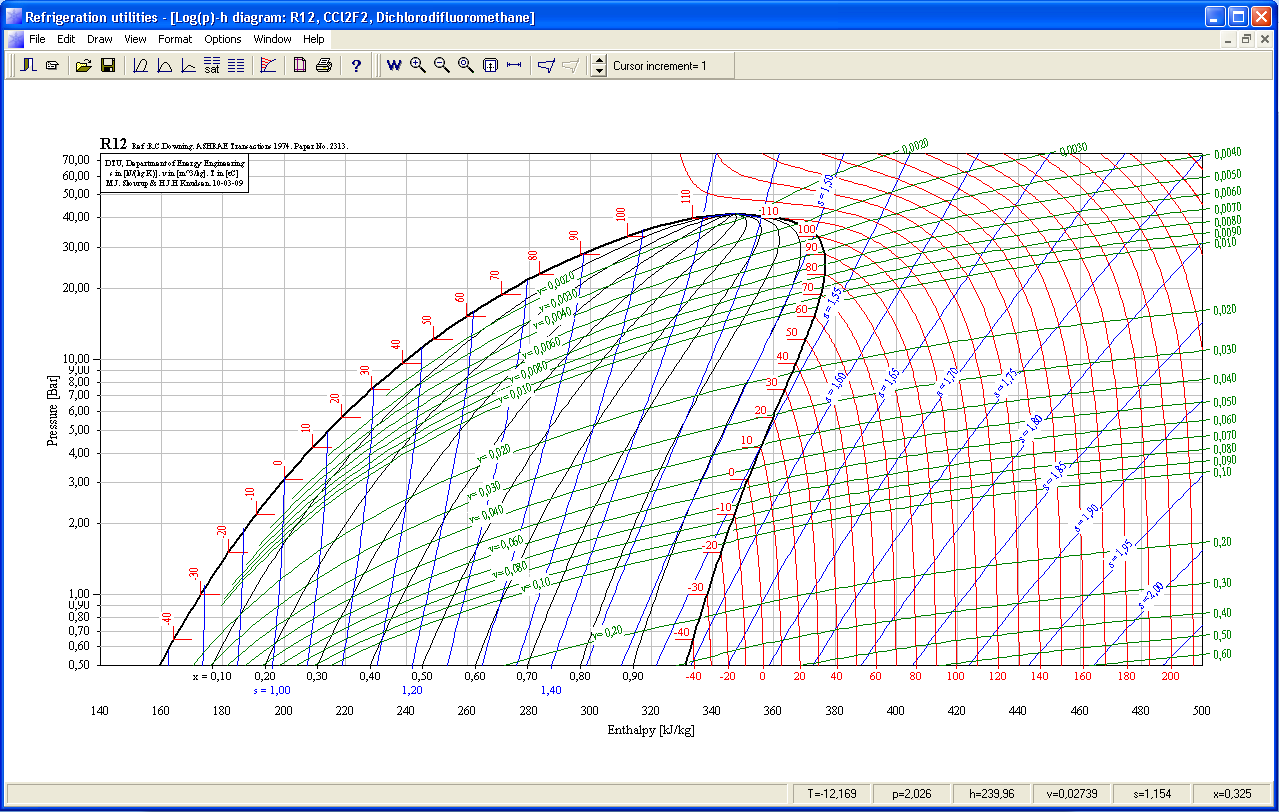
Task: Click the exit door toolbar icon
Action: click(29, 65)
